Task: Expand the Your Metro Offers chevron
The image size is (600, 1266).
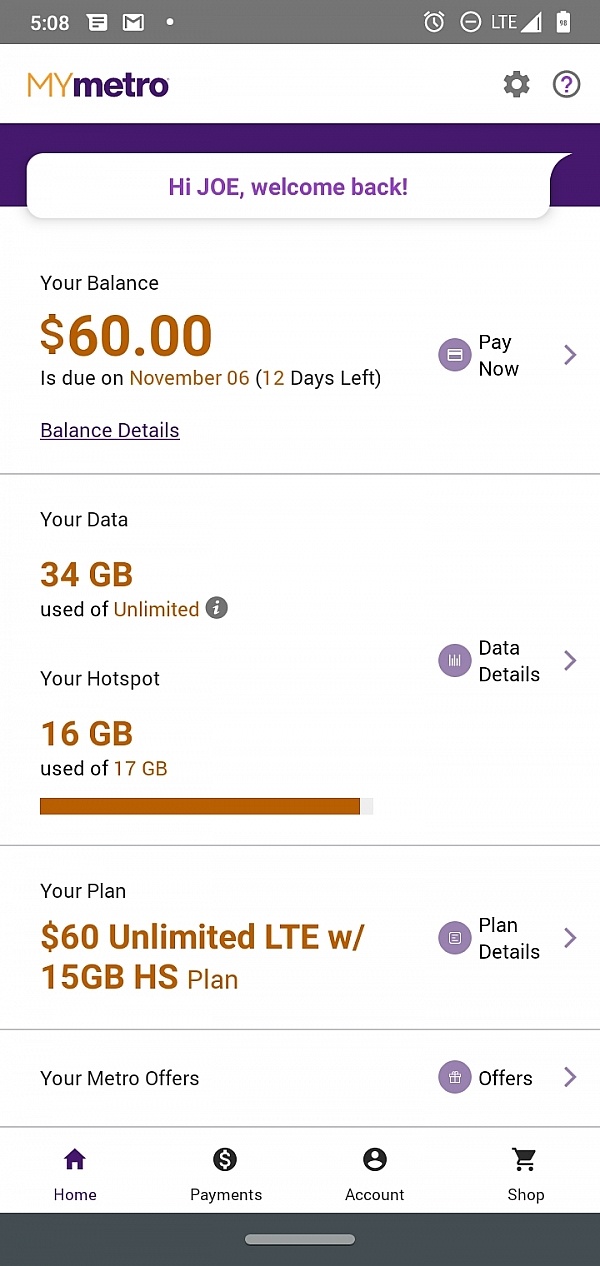Action: pyautogui.click(x=570, y=1077)
